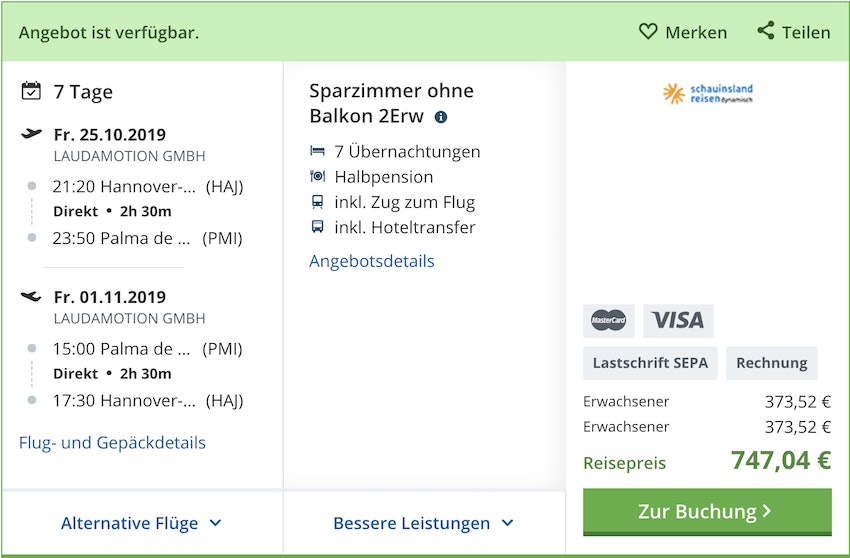Click the bed icon for 7 Übernachtungen
The height and width of the screenshot is (558, 850).
pyautogui.click(x=318, y=152)
